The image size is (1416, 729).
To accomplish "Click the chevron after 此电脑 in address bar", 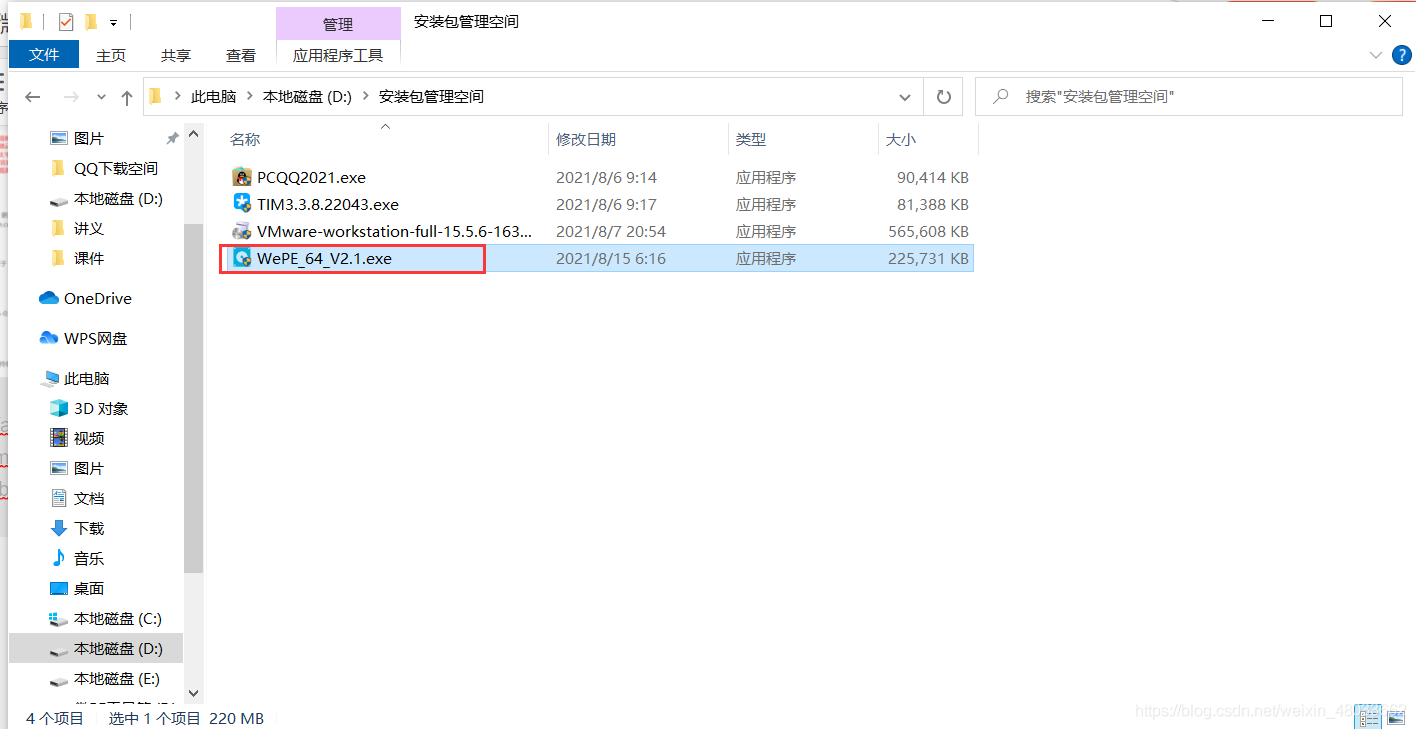I will (250, 97).
